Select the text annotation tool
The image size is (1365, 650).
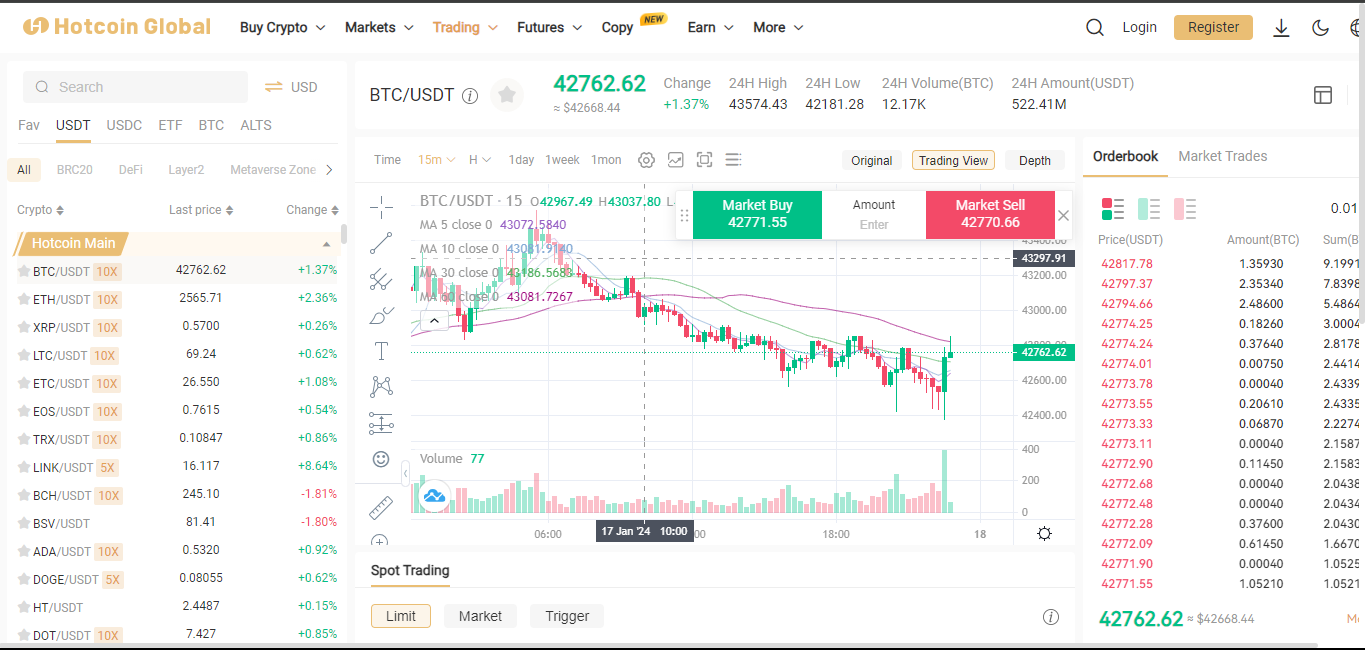click(381, 351)
